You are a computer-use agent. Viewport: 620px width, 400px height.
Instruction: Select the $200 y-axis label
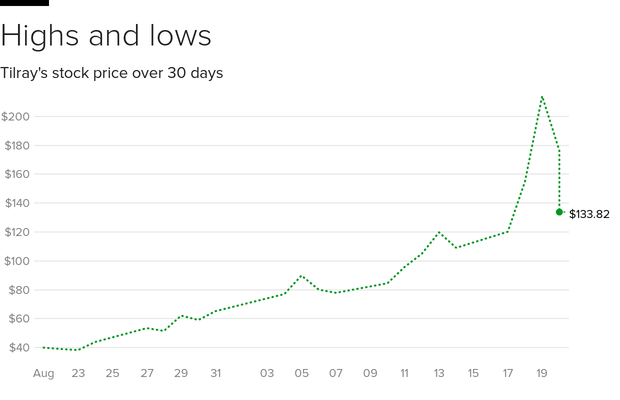coord(15,117)
